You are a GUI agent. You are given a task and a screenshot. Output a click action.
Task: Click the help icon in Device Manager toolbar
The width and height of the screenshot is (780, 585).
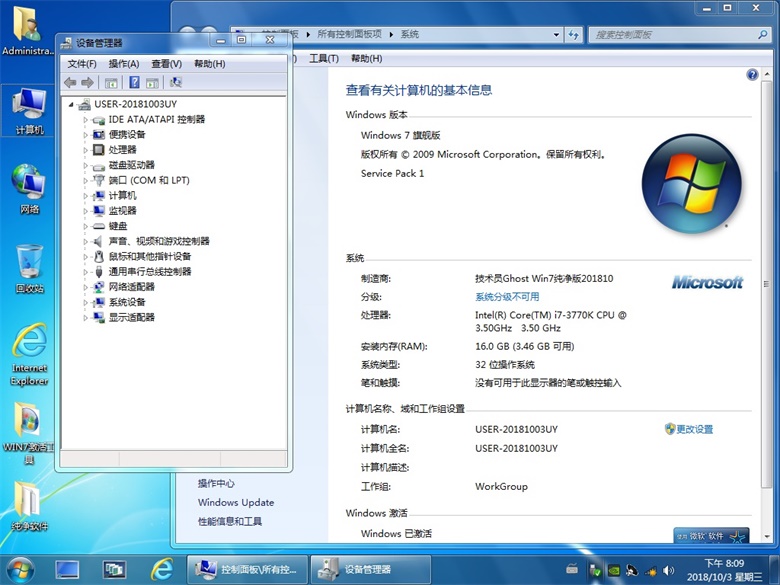[134, 82]
